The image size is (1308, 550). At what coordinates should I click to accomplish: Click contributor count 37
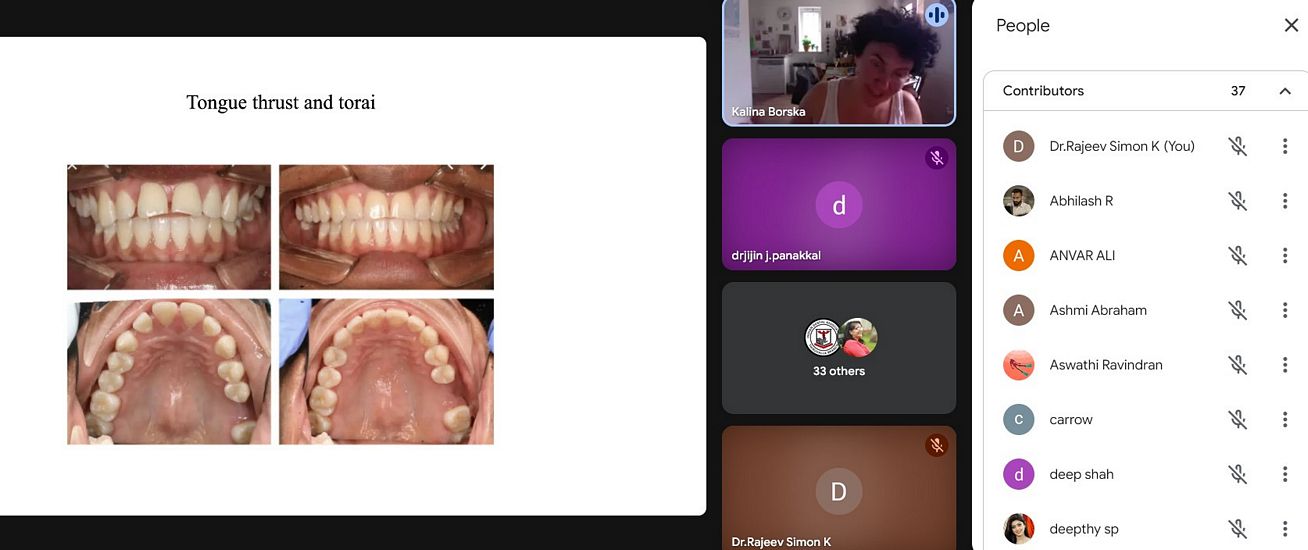(1238, 91)
